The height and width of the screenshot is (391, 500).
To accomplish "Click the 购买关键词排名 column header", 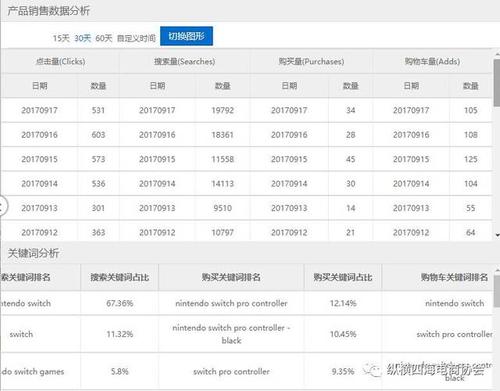I will click(x=231, y=277).
